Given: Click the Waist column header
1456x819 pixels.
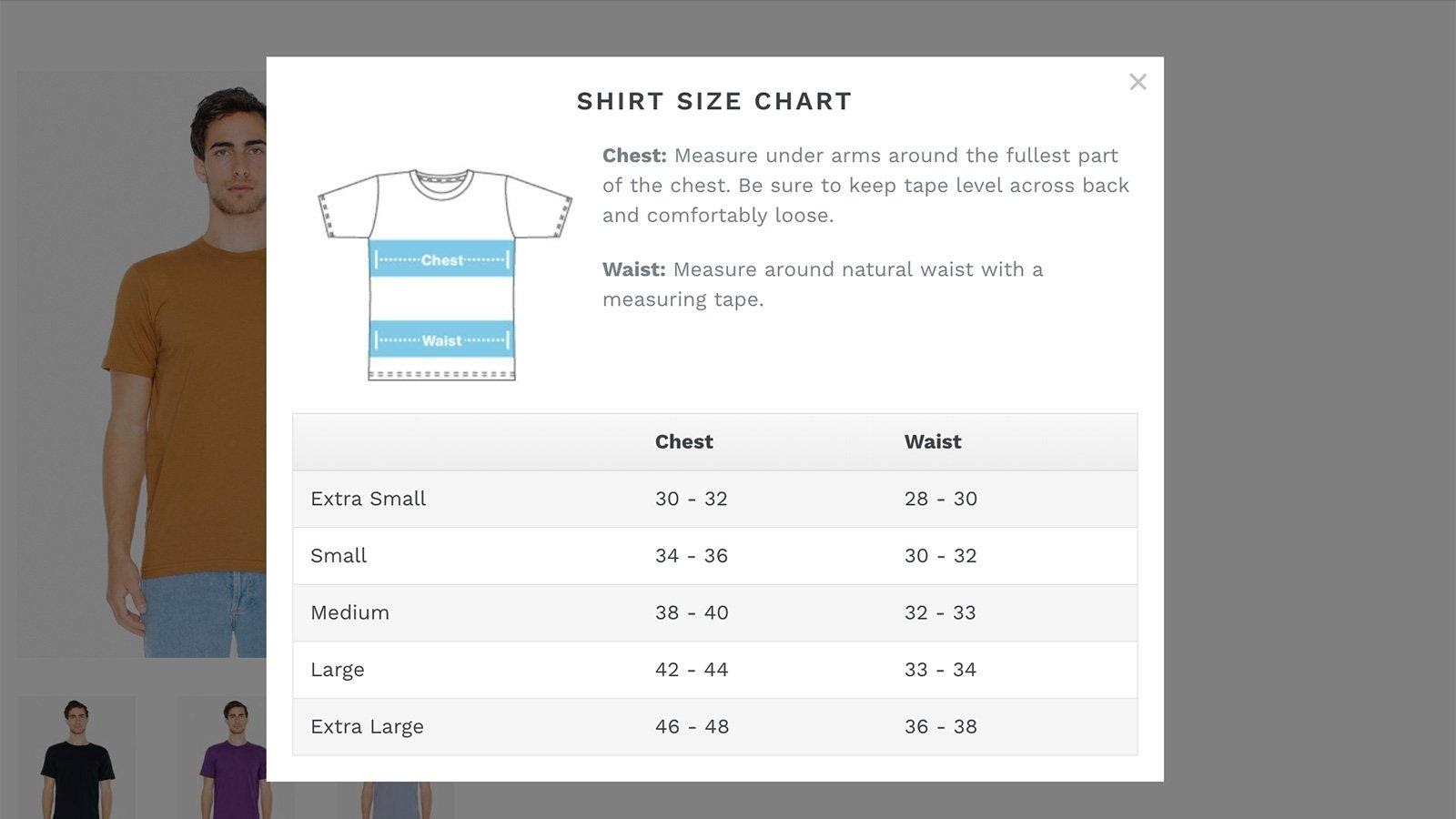Looking at the screenshot, I should [x=933, y=442].
